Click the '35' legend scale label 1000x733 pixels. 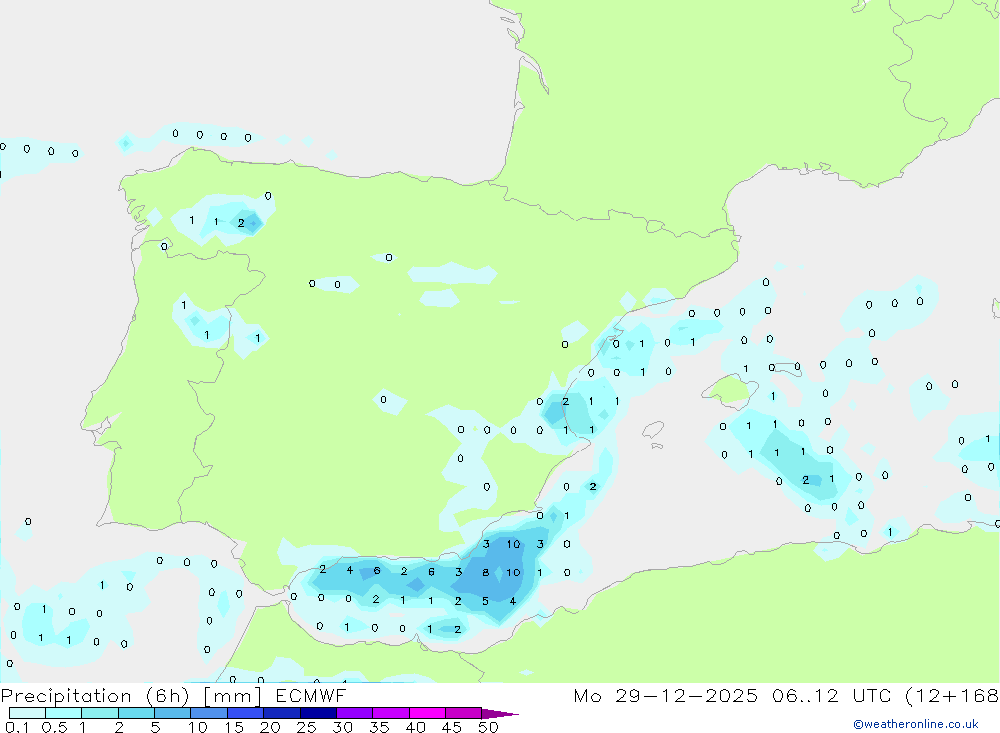[x=379, y=727]
